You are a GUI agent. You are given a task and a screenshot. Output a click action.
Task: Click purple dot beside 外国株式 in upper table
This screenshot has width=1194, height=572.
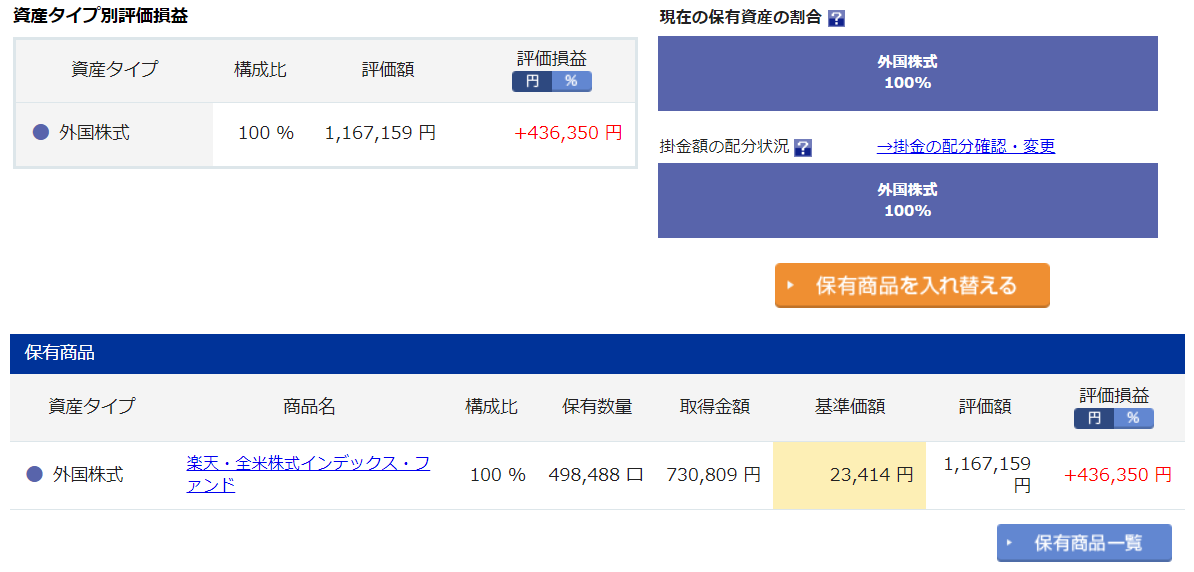coord(41,133)
